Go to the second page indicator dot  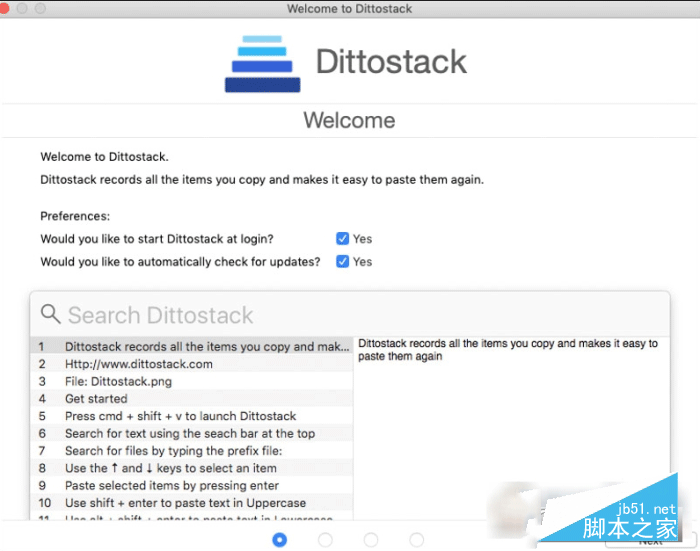325,540
